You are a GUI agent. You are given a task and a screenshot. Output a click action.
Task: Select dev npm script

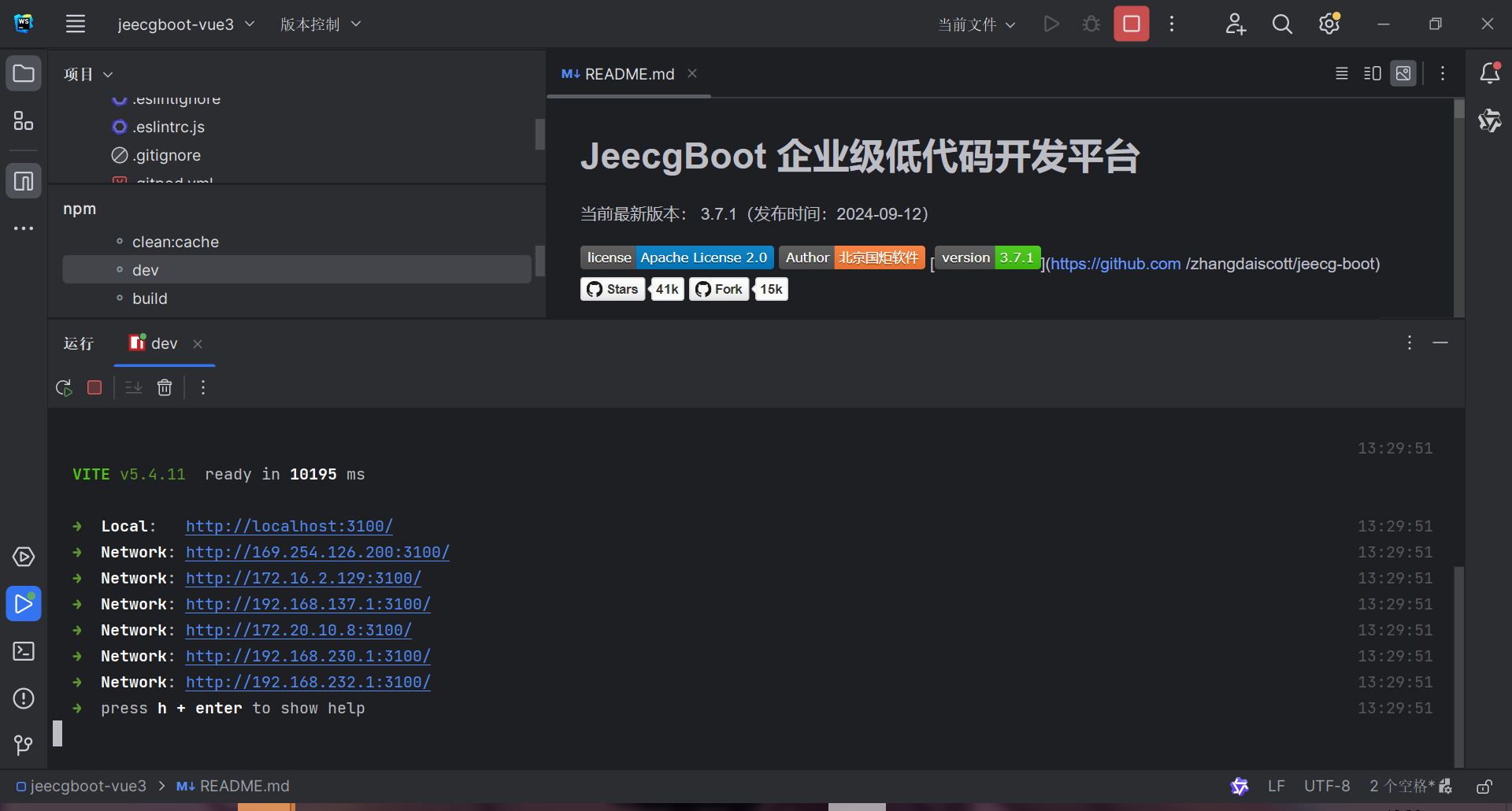point(297,270)
